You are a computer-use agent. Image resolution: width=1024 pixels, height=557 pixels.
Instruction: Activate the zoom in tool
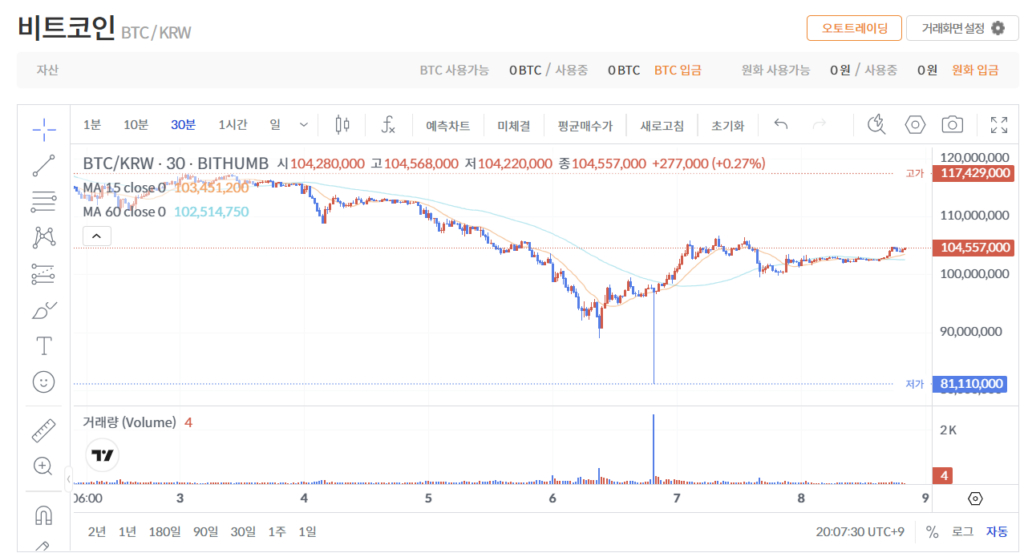pyautogui.click(x=43, y=466)
